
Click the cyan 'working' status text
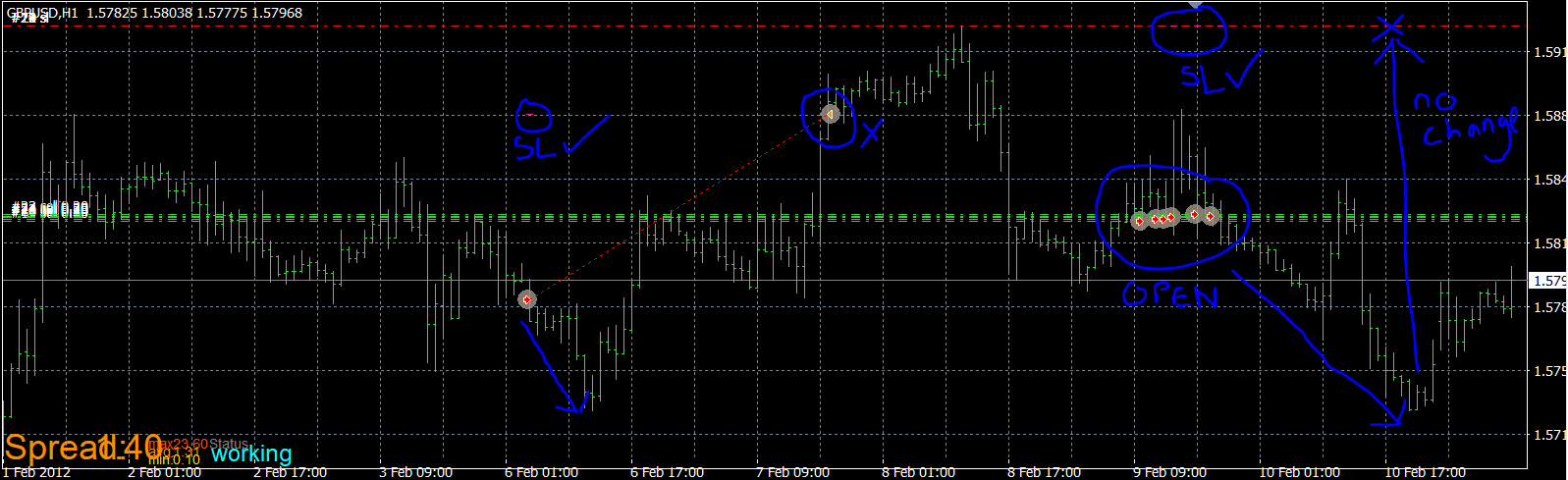coord(251,453)
